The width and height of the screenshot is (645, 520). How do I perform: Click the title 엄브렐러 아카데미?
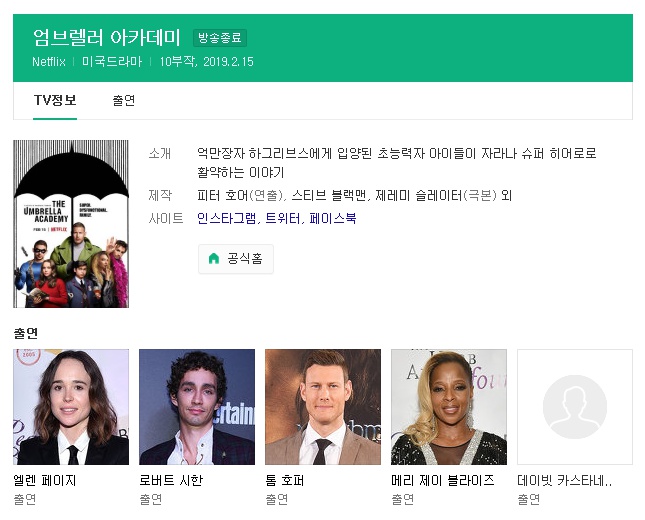pyautogui.click(x=107, y=38)
